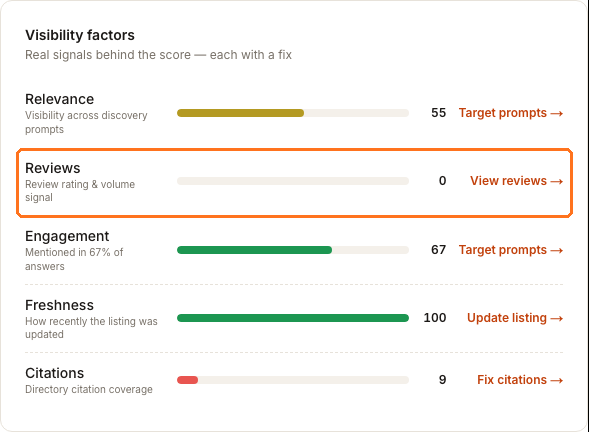
Task: Select the Relevance score value 55
Action: click(438, 113)
